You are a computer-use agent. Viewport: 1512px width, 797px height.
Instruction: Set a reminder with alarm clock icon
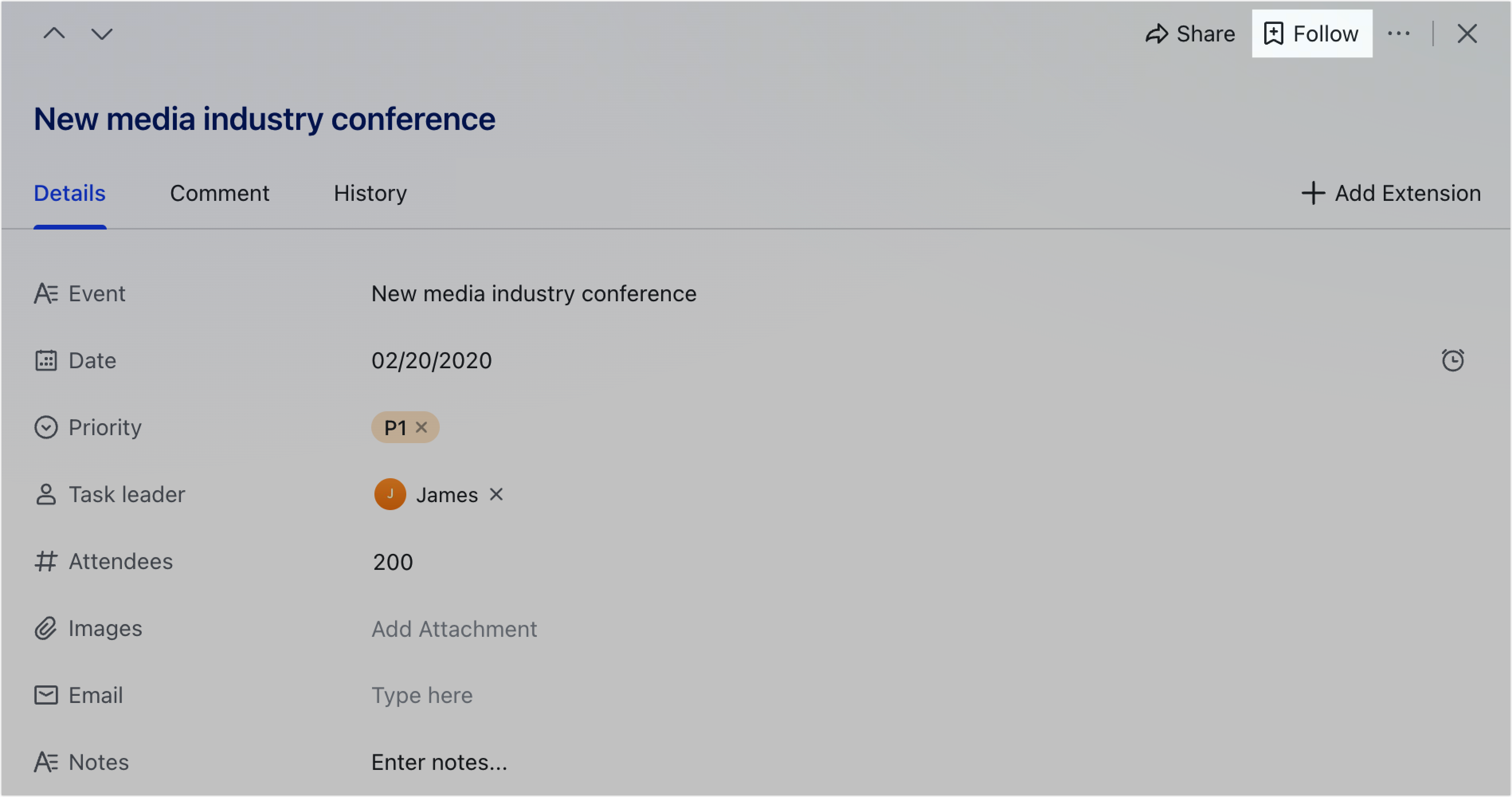click(x=1453, y=360)
